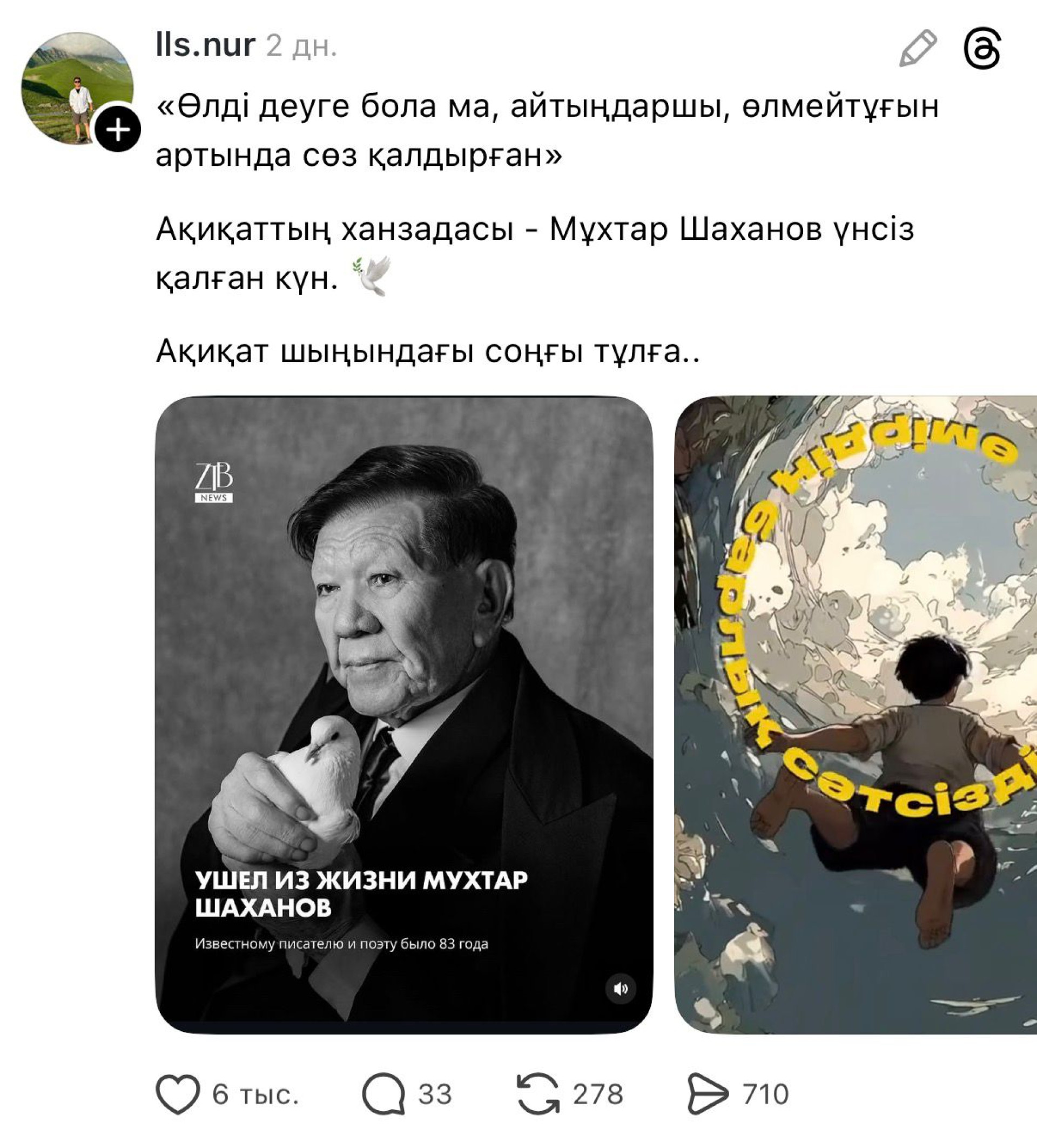View the 6 тыс. likes count
This screenshot has height=1148, width=1037.
pyautogui.click(x=255, y=1095)
